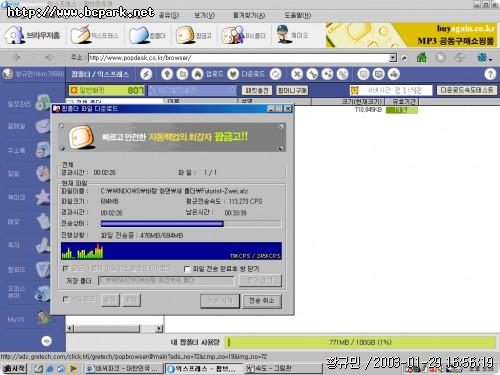The height and width of the screenshot is (375, 500).
Task: Click the 팝금고 ad banner inside the dialog
Action: pyautogui.click(x=171, y=137)
